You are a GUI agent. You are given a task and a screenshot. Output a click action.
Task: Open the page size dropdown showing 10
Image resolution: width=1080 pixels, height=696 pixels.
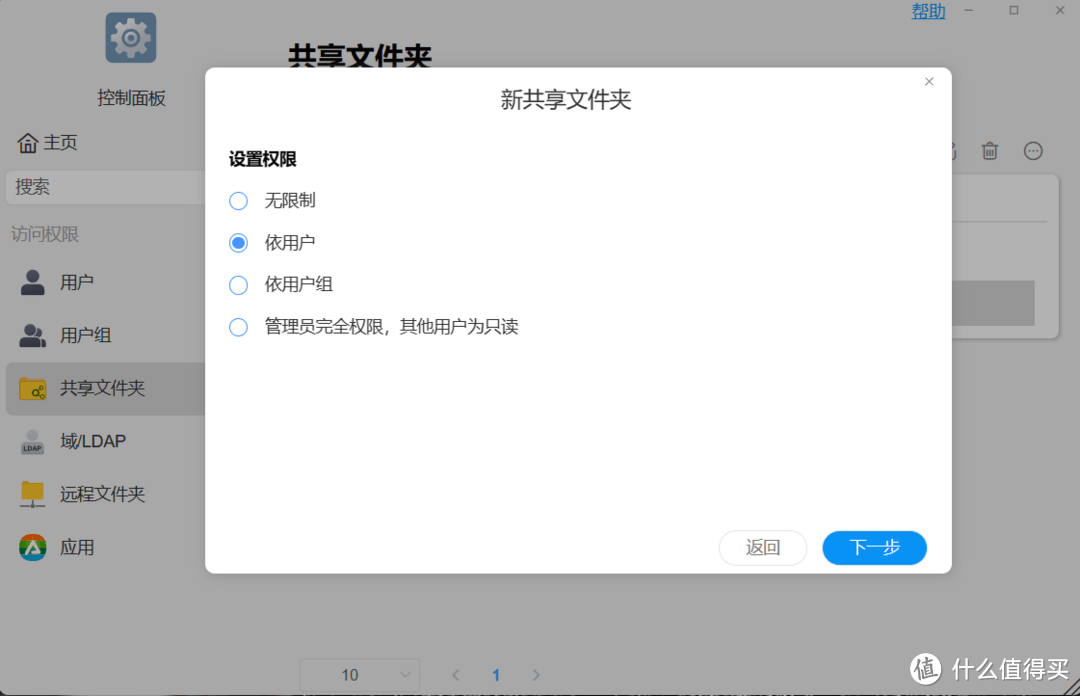360,675
